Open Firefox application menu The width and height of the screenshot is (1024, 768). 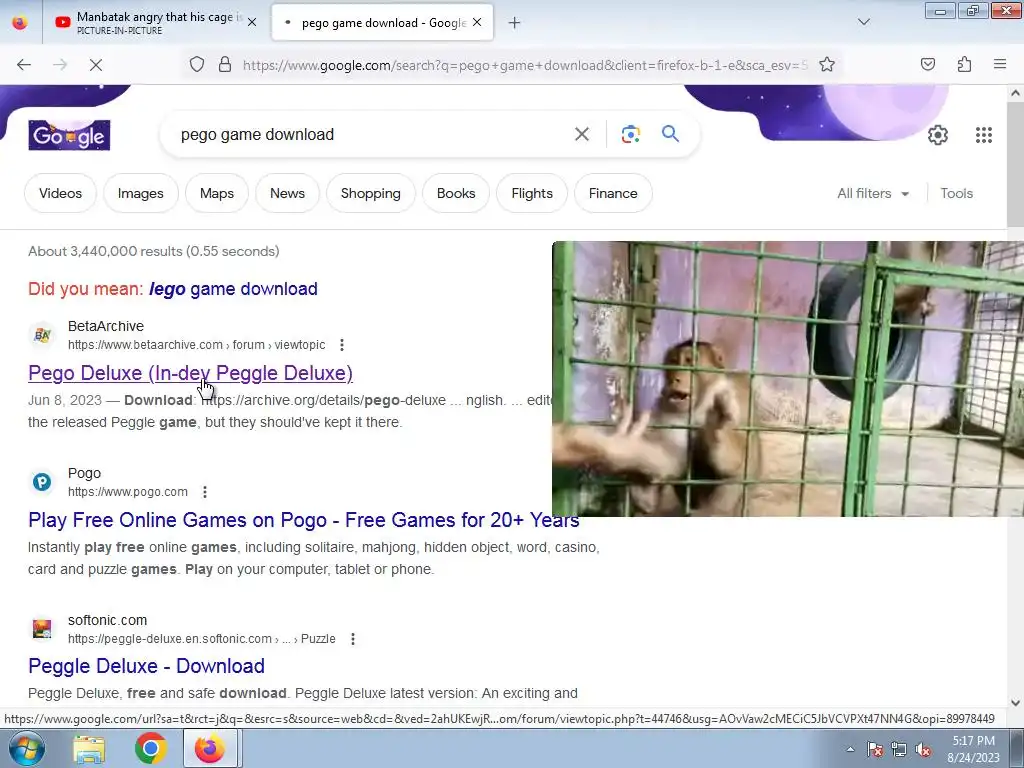point(1000,64)
